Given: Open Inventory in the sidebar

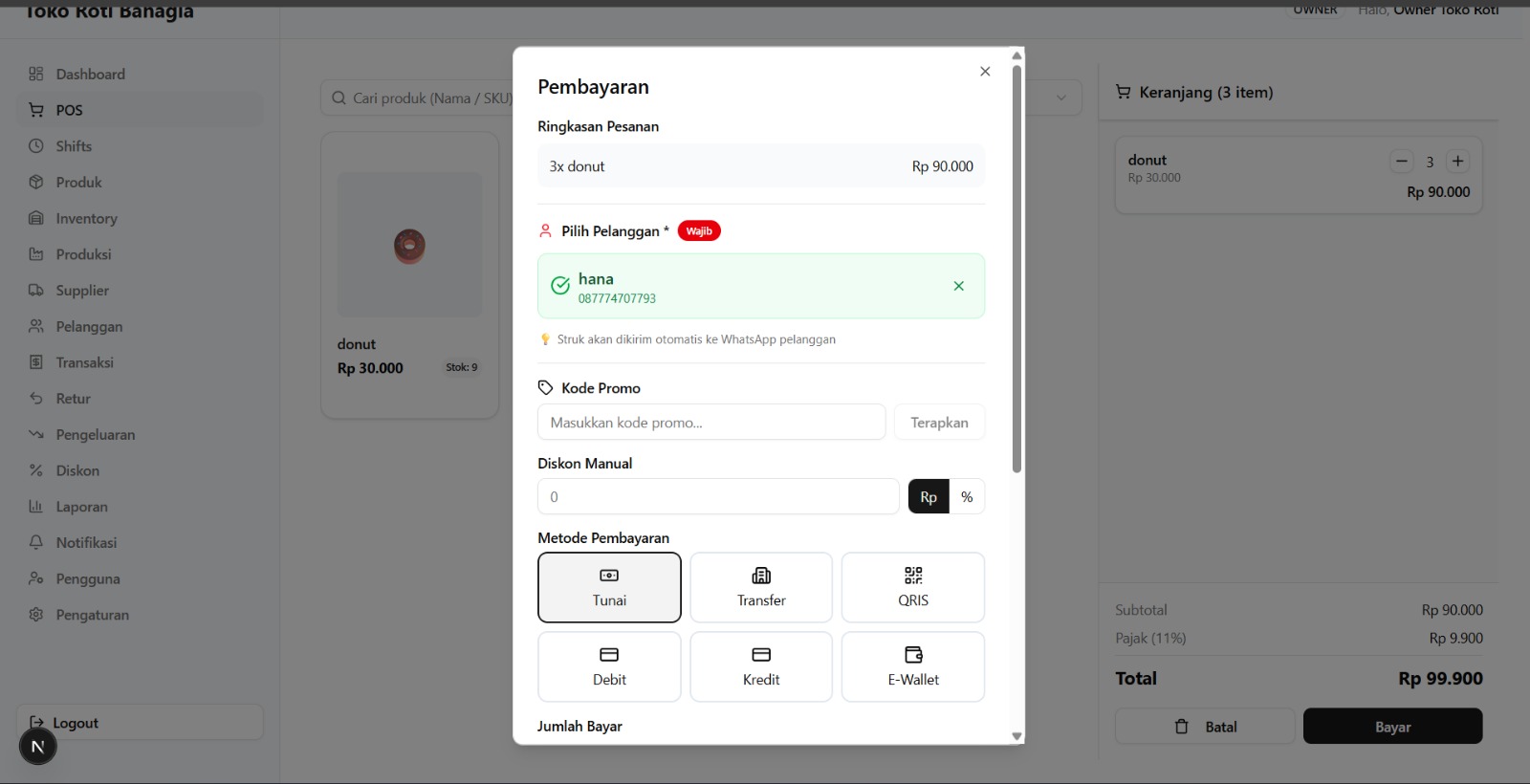Looking at the screenshot, I should [86, 219].
